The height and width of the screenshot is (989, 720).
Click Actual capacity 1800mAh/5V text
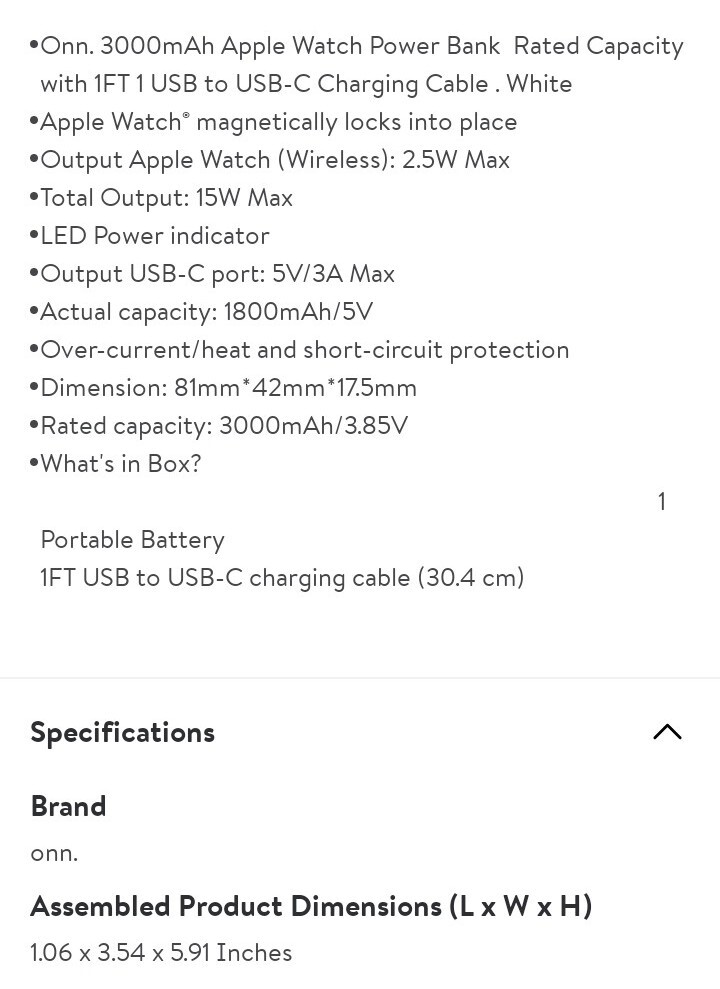[x=206, y=312]
